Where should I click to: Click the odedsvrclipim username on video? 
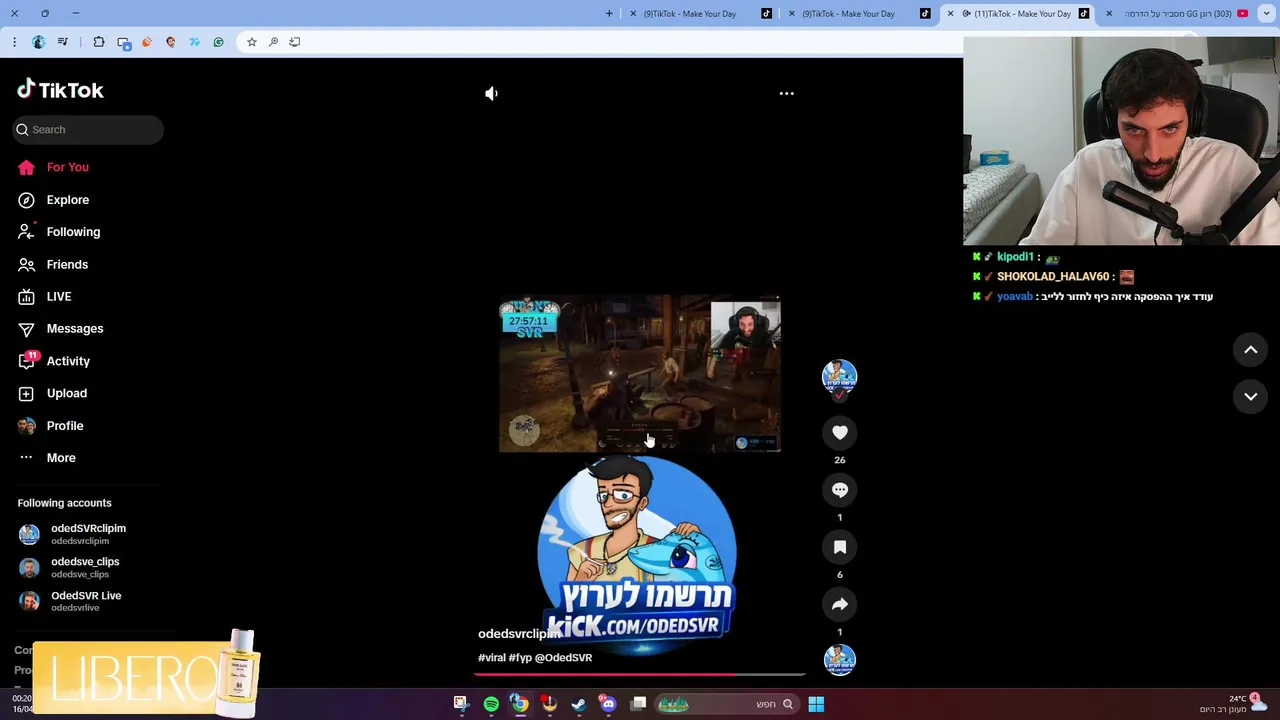tap(519, 634)
